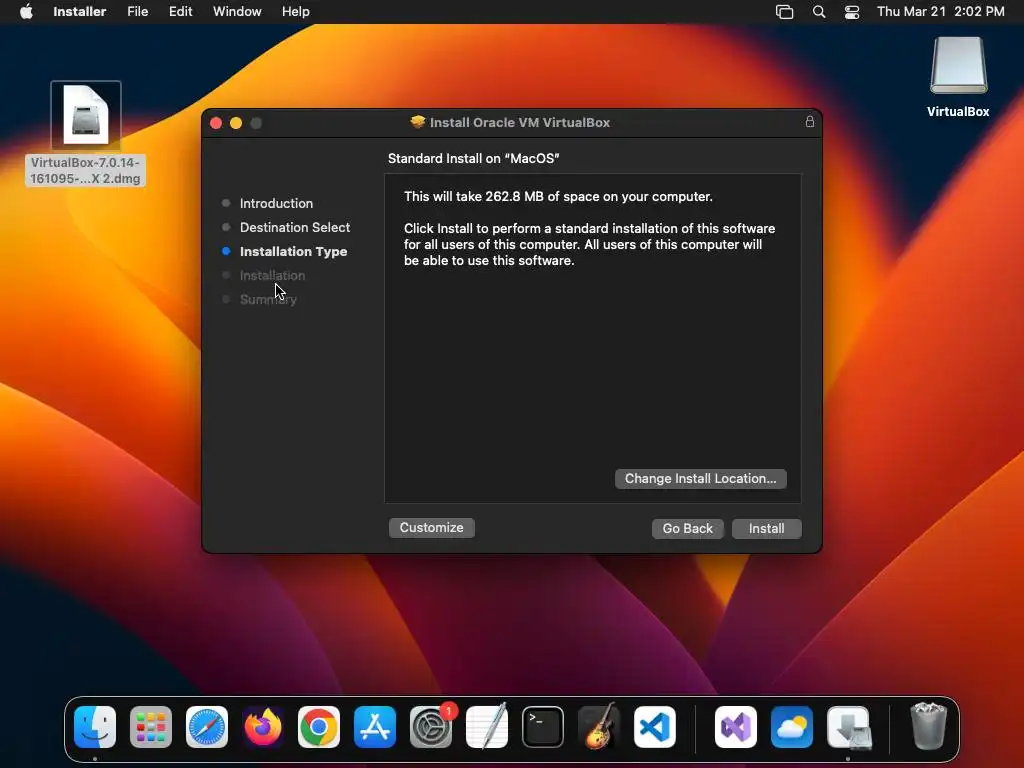Viewport: 1024px width, 768px height.
Task: Launch Terminal from the dock
Action: [543, 727]
